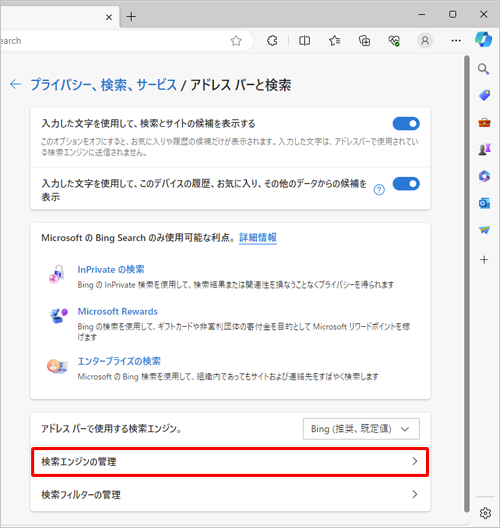
Task: Click the page vertical scrollbar
Action: click(467, 283)
